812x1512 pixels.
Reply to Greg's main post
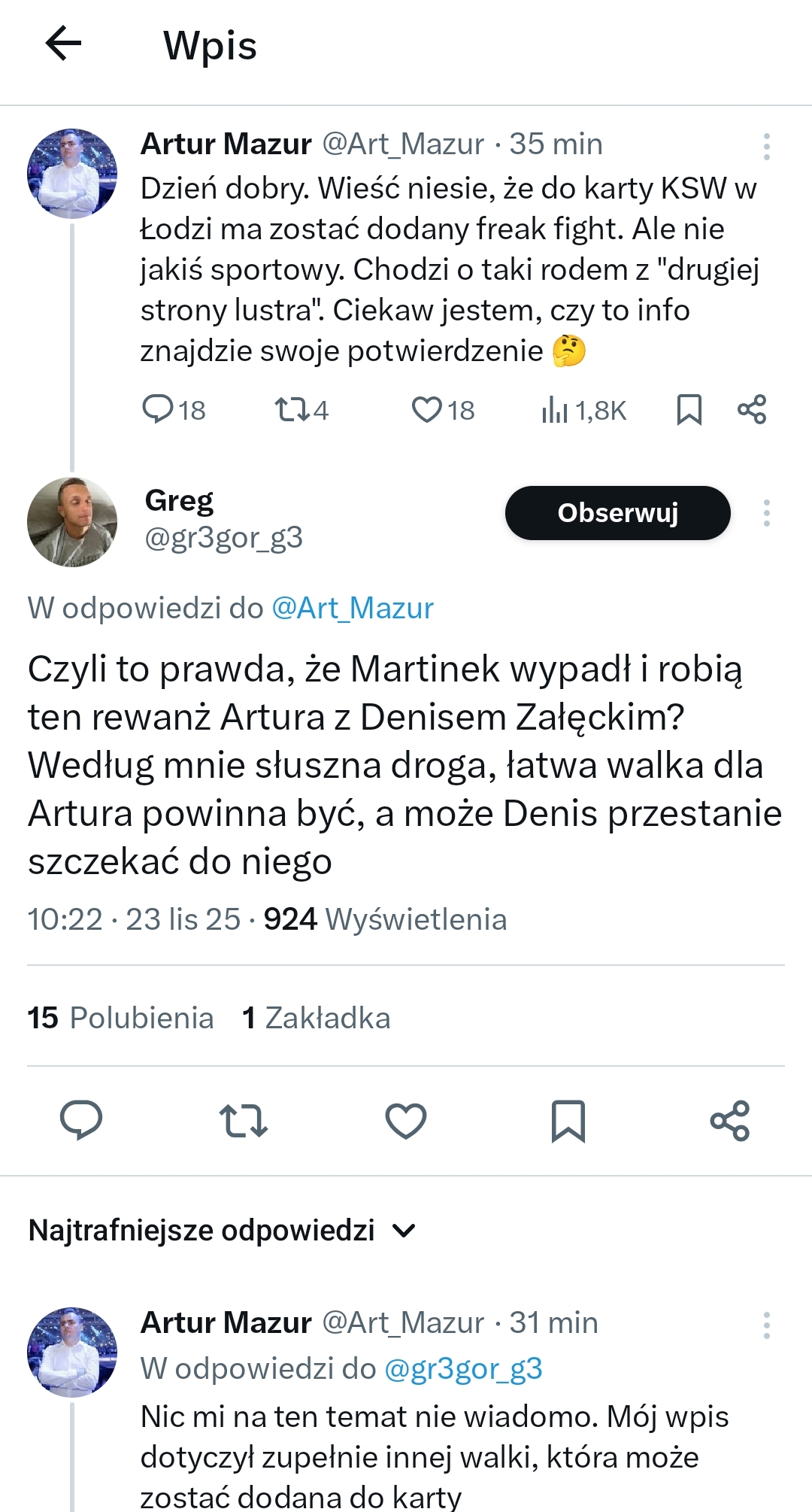pos(81,1121)
